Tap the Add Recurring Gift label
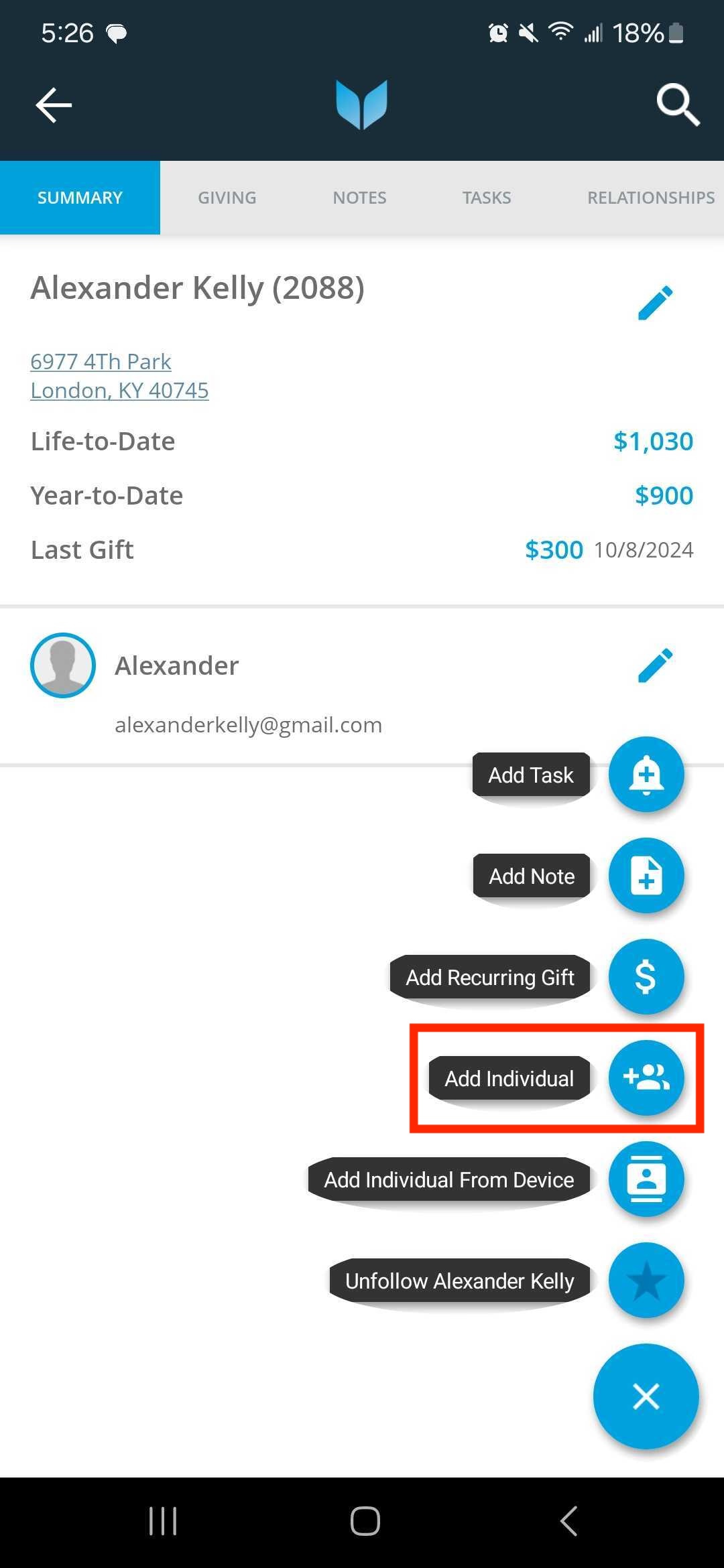The image size is (724, 1568). 490,978
